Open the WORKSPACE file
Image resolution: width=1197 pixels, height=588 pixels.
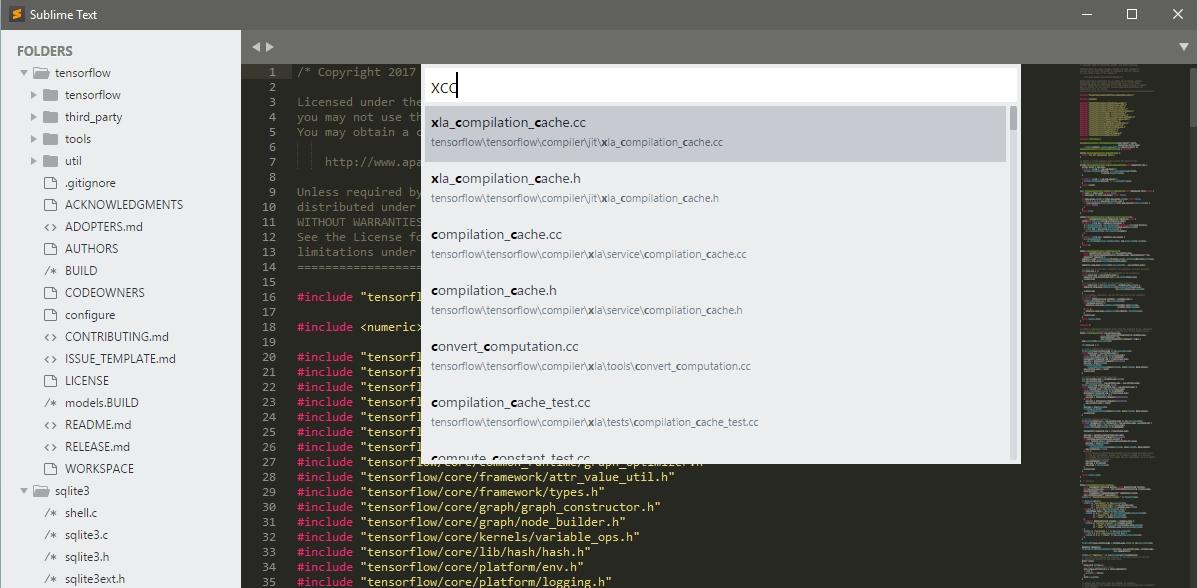coord(99,469)
